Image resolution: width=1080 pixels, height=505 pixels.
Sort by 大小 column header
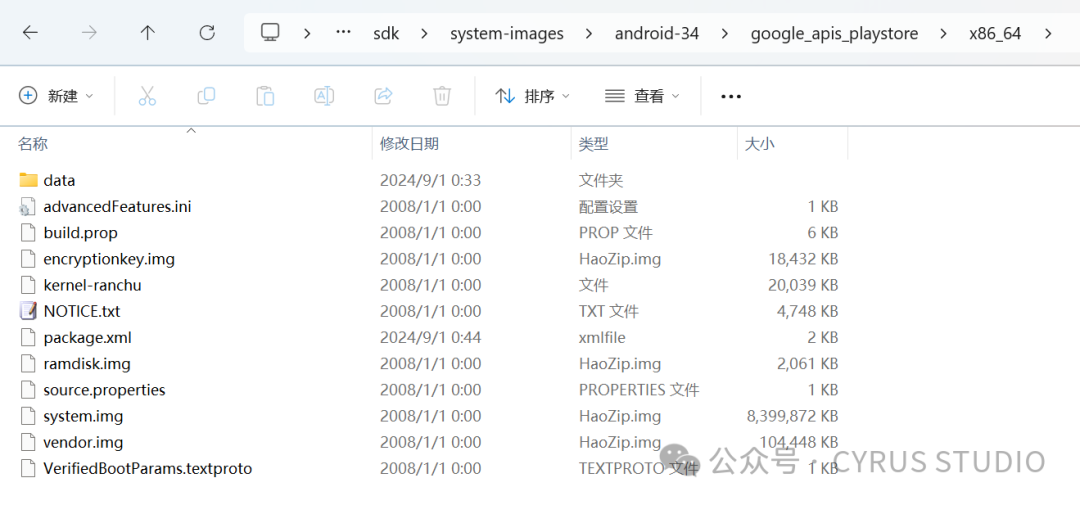click(760, 144)
